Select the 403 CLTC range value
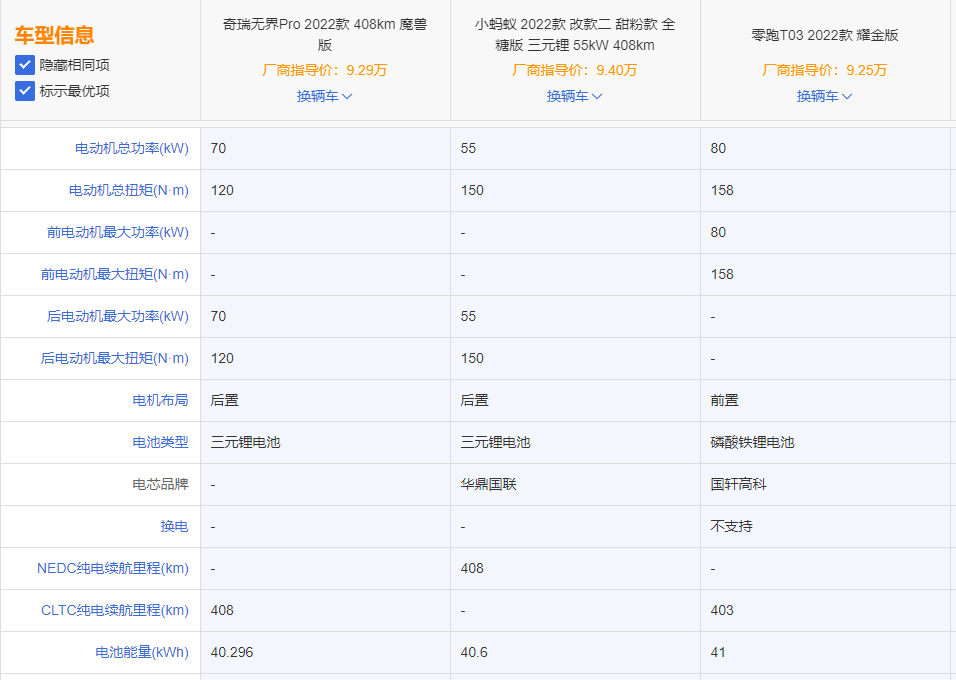This screenshot has height=680, width=956. (722, 610)
